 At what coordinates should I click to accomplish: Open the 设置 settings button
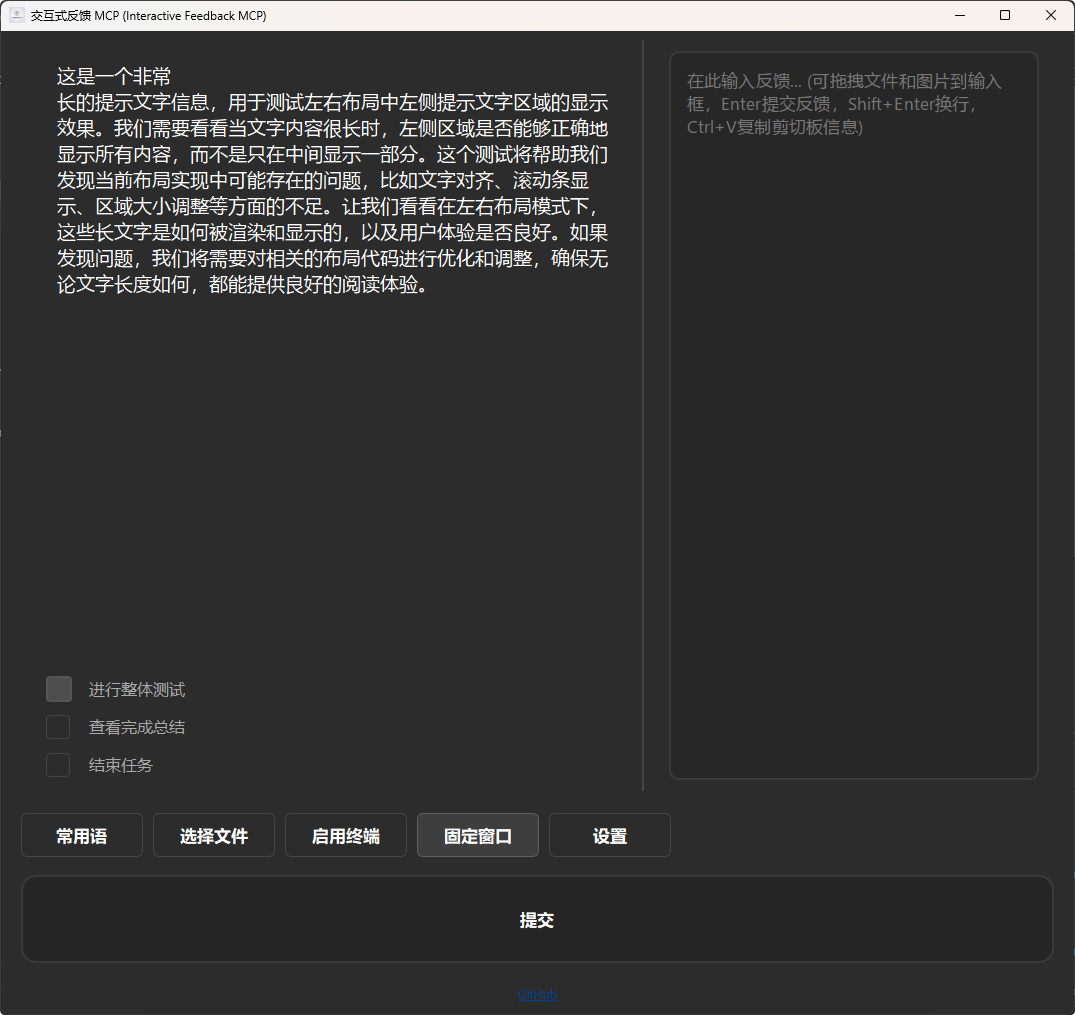point(609,835)
